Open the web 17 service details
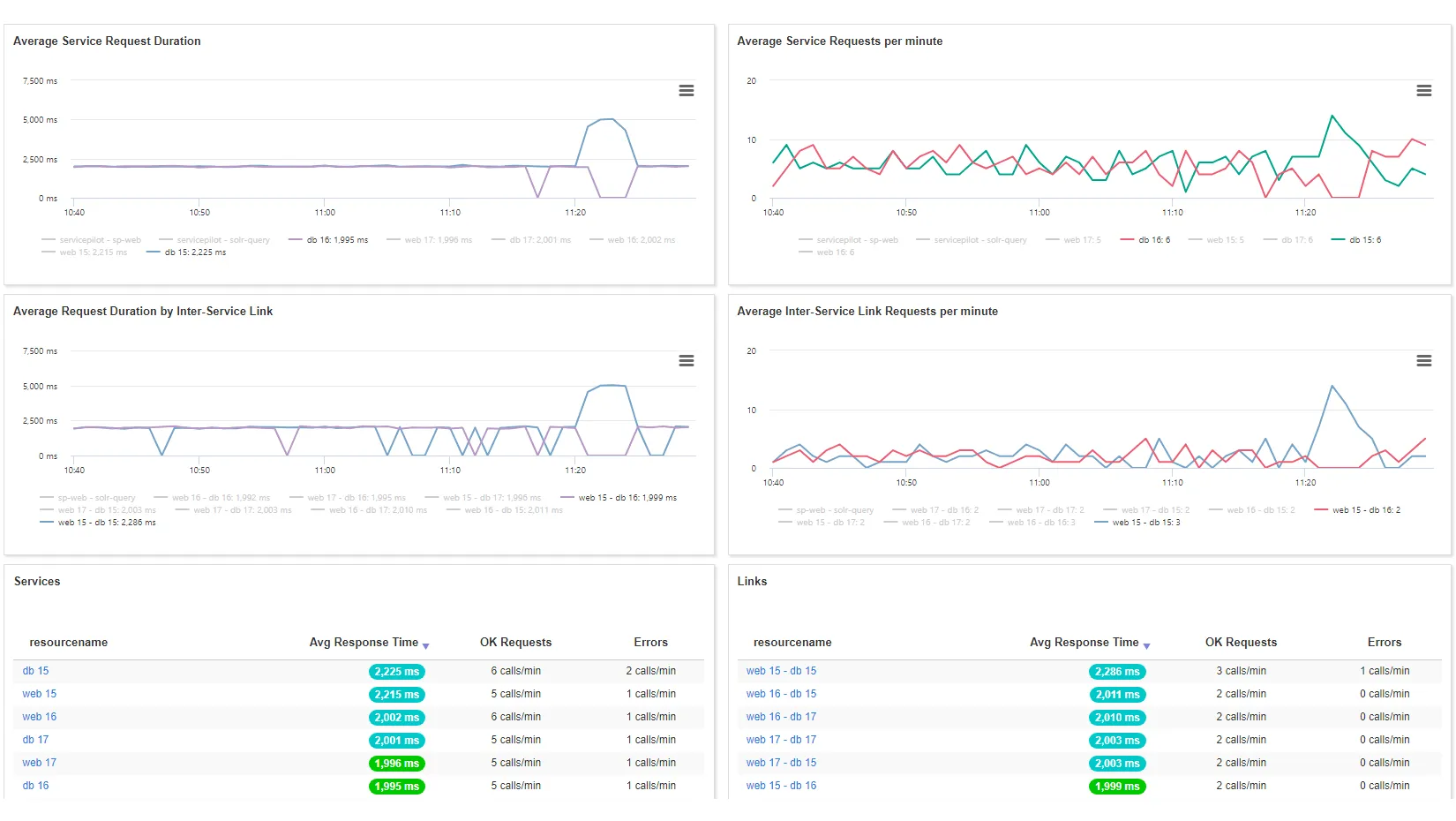 39,763
